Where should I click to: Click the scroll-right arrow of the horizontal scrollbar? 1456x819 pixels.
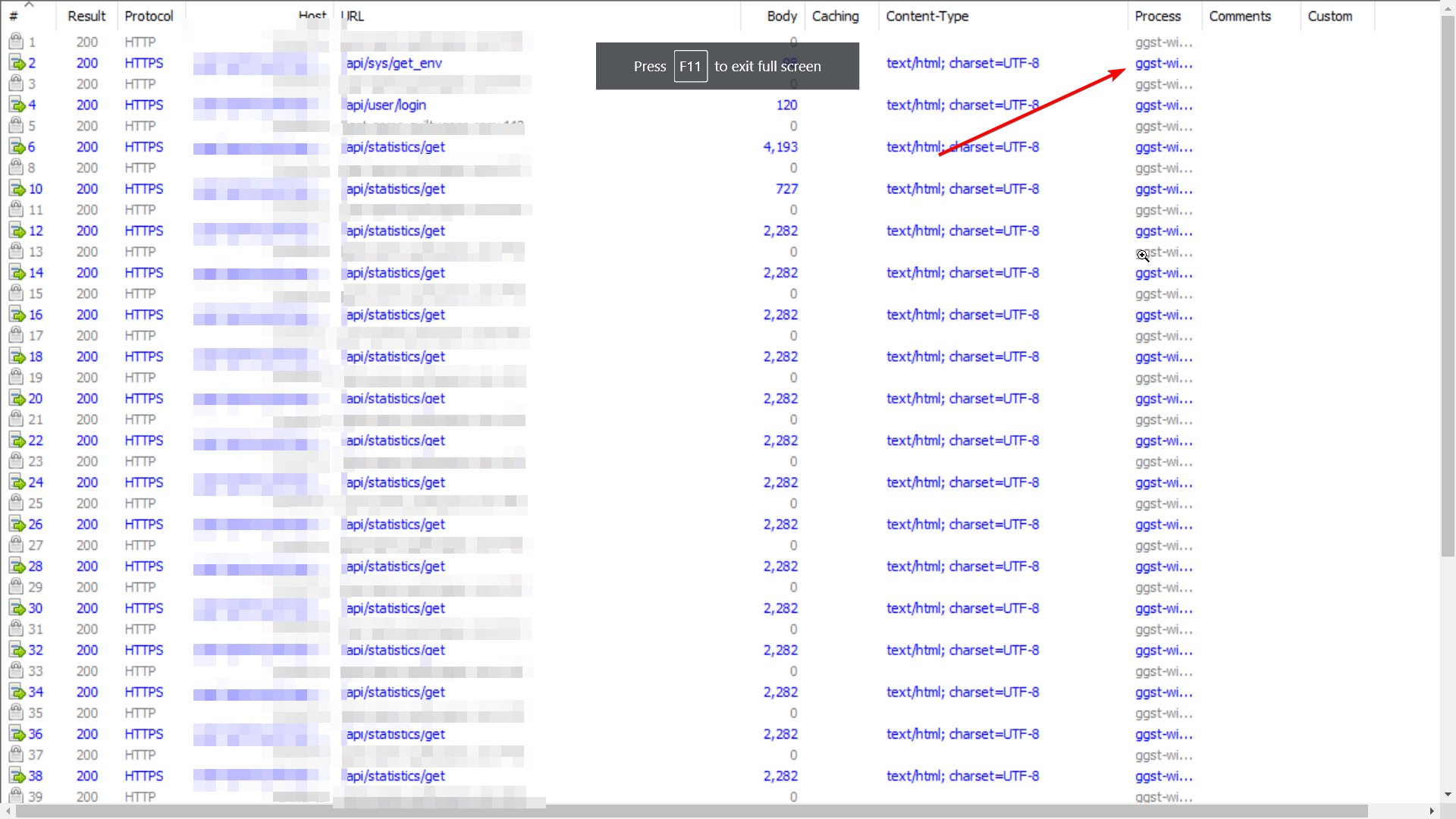pyautogui.click(x=1432, y=811)
